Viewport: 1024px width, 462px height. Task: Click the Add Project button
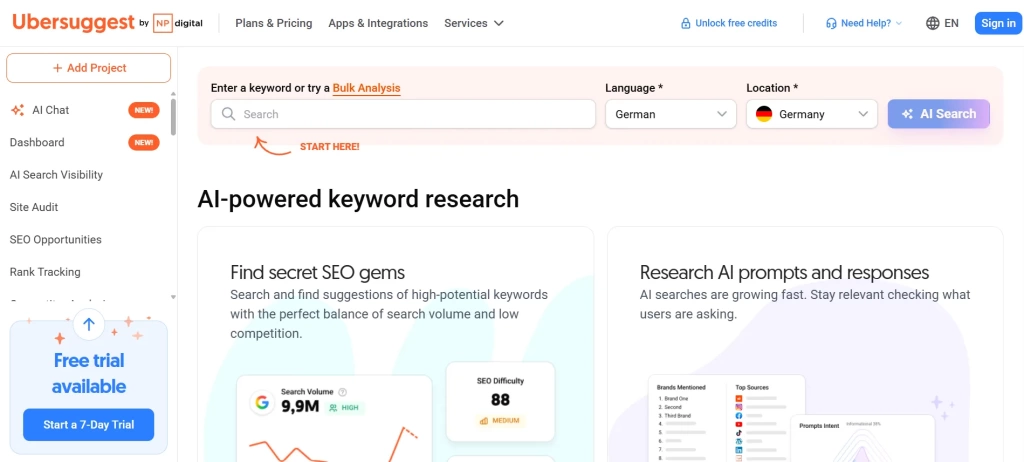[89, 68]
